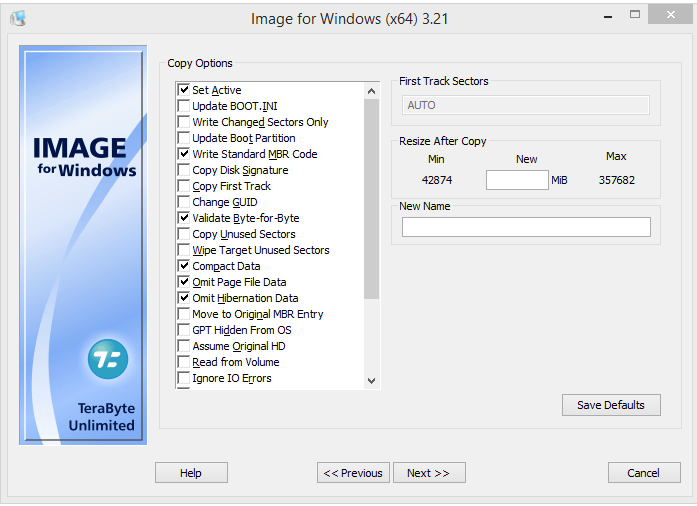Focus the New size MiB field

tap(517, 180)
